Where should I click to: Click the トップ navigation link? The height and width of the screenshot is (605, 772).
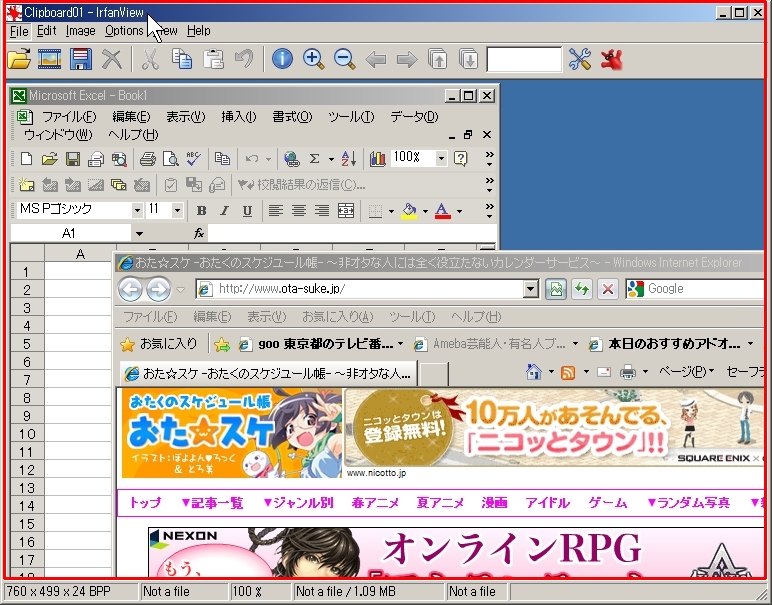tap(145, 503)
